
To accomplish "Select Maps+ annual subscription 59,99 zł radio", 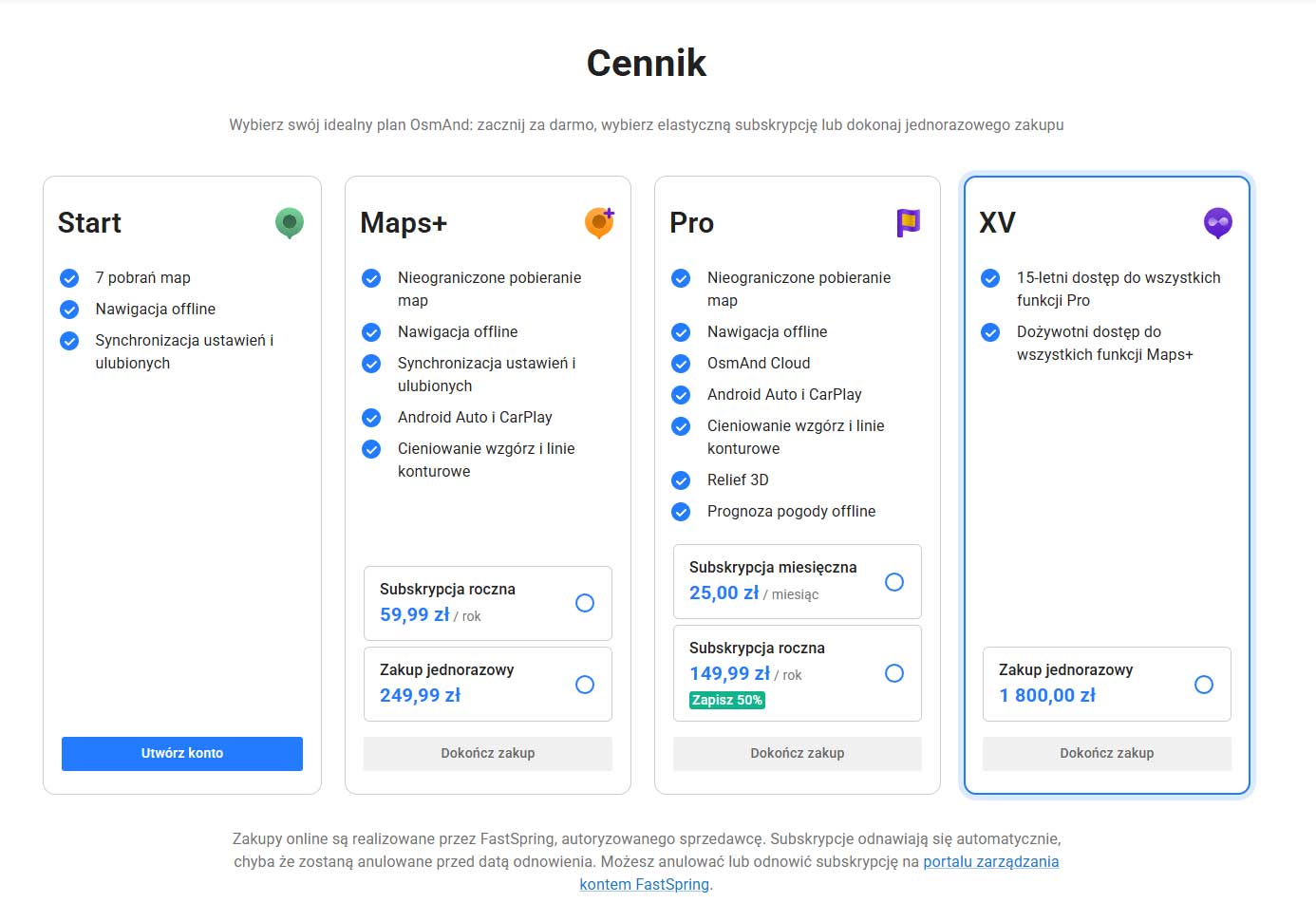I will coord(585,603).
